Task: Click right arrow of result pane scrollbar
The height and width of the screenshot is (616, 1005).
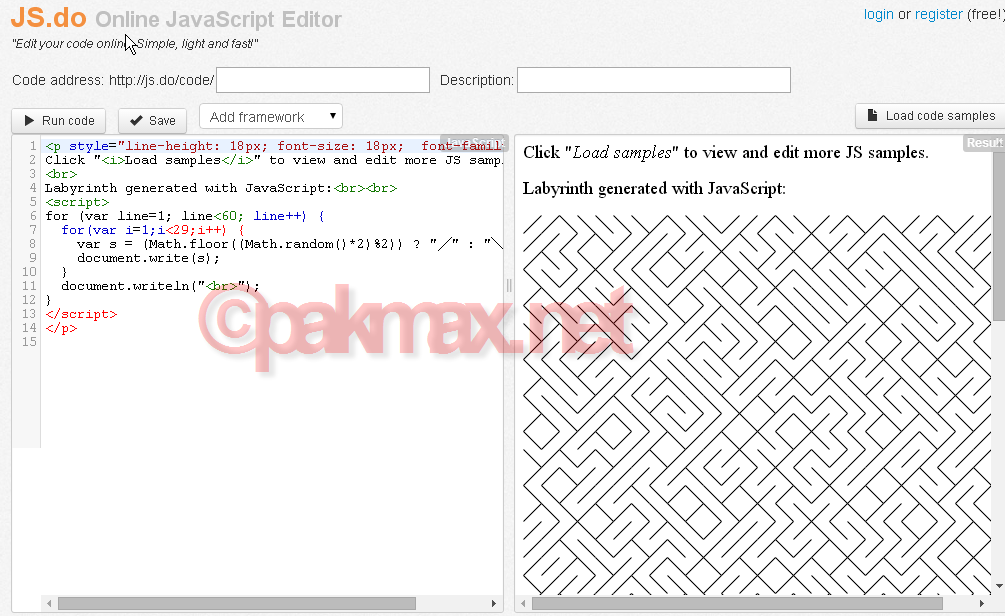Action: (x=981, y=604)
